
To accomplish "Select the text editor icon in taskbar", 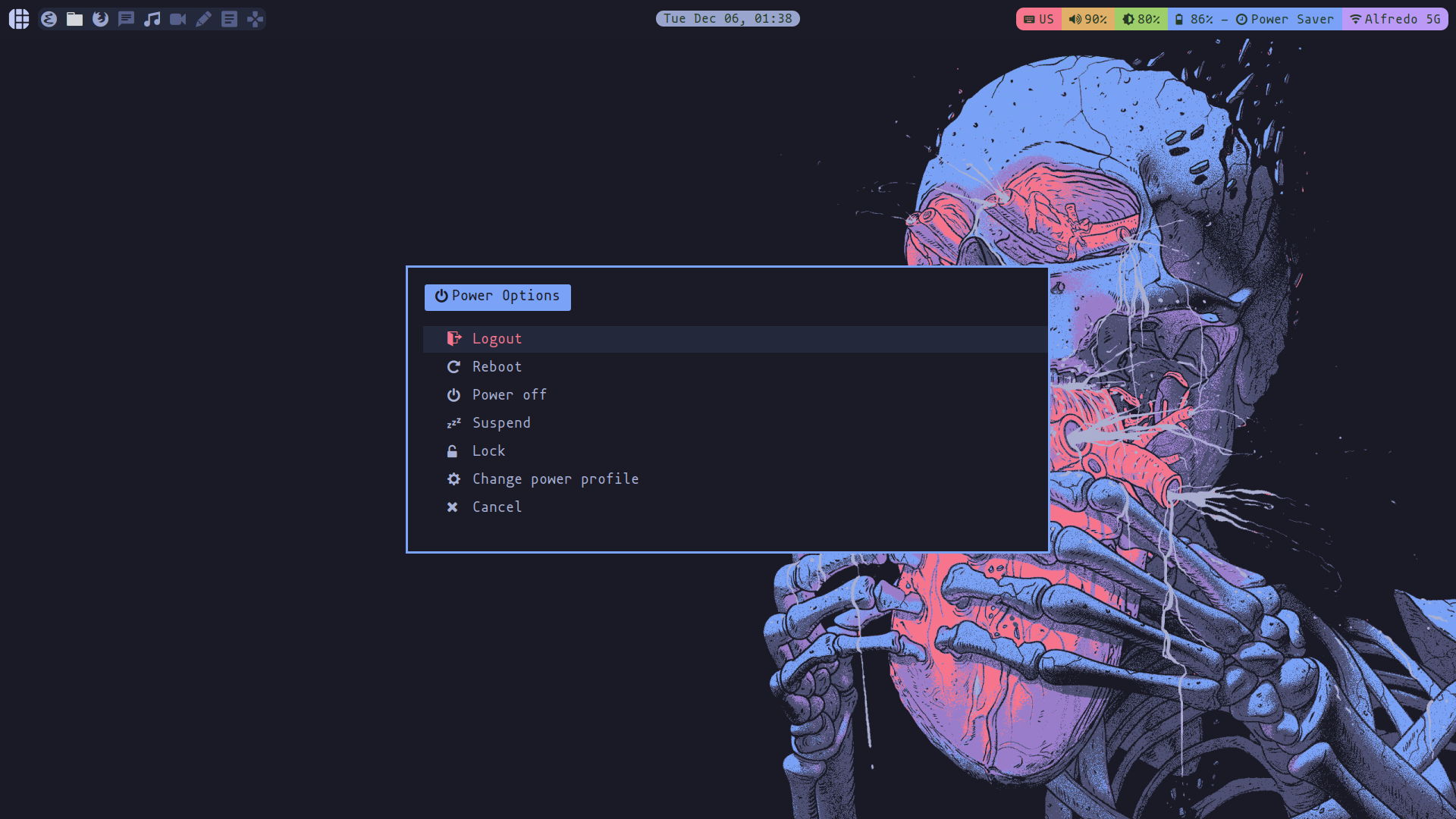I will click(204, 18).
